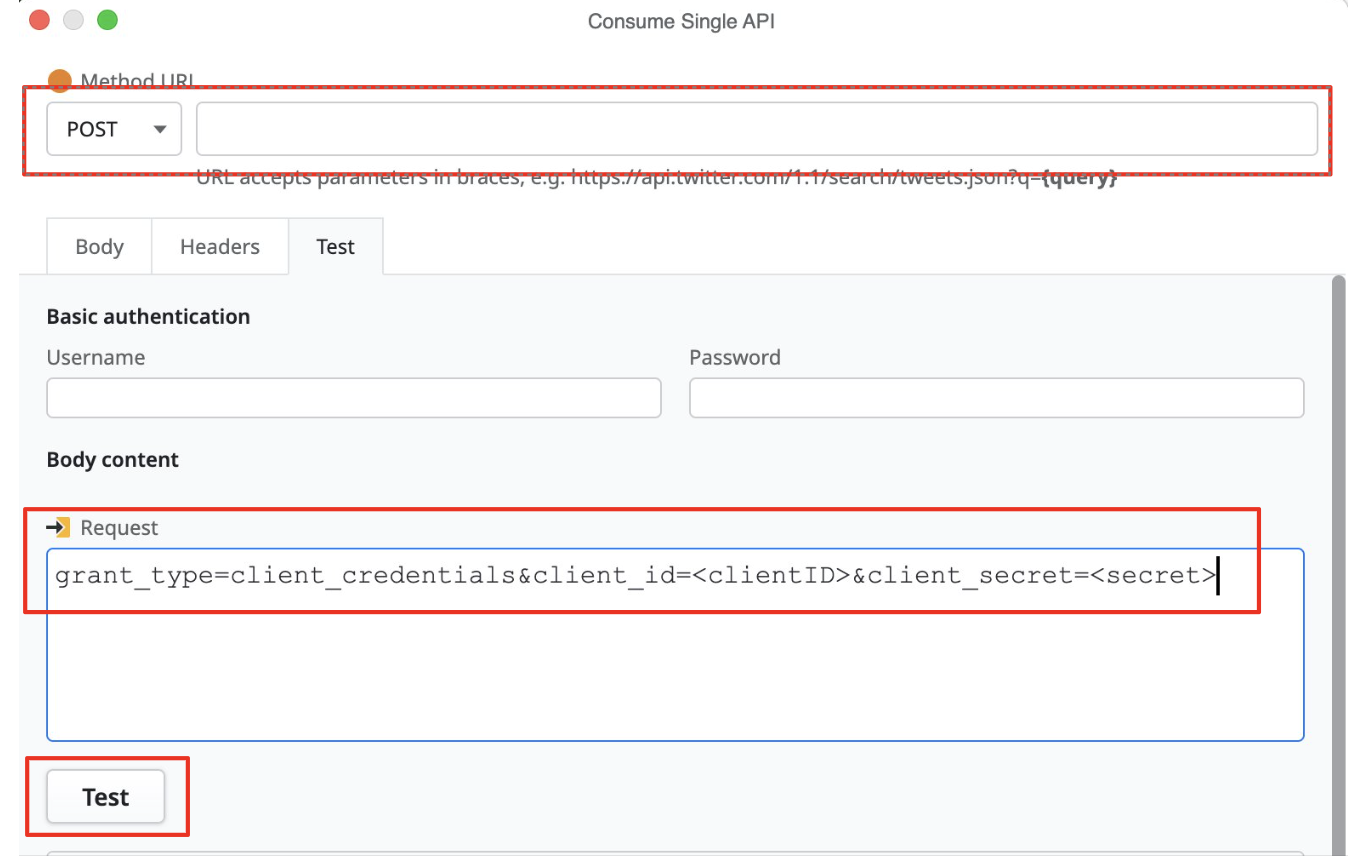Screen dimensions: 1348x860
Task: Focus the Username field under Basic authentication
Action: tap(352, 397)
